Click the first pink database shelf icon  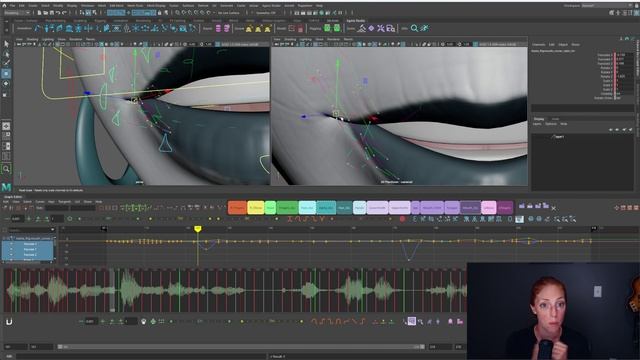[x=218, y=28]
